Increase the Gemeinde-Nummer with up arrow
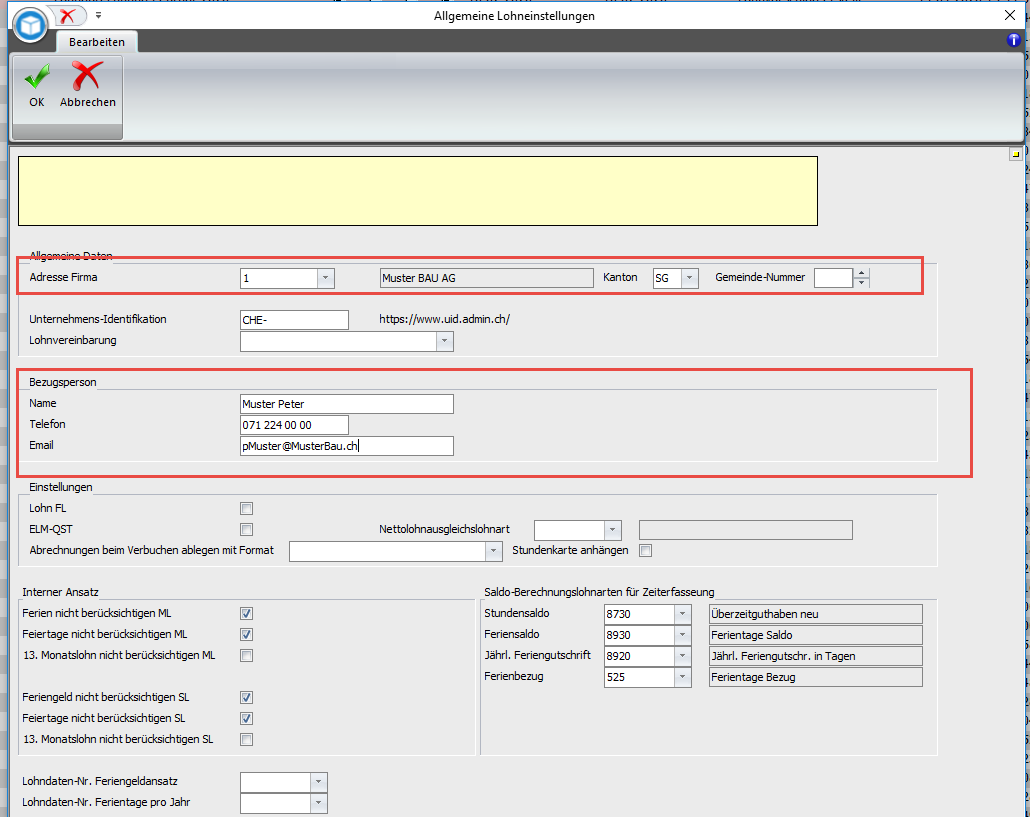This screenshot has width=1030, height=817. [x=862, y=273]
